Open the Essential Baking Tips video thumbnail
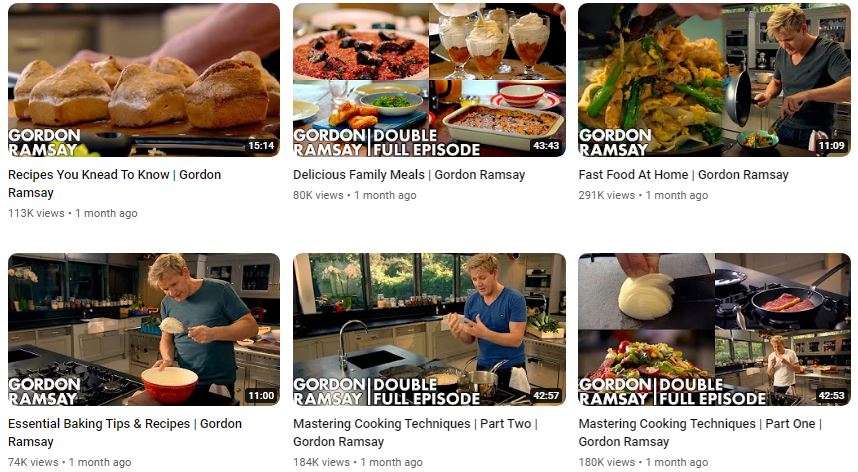This screenshot has width=858, height=472. pyautogui.click(x=144, y=329)
